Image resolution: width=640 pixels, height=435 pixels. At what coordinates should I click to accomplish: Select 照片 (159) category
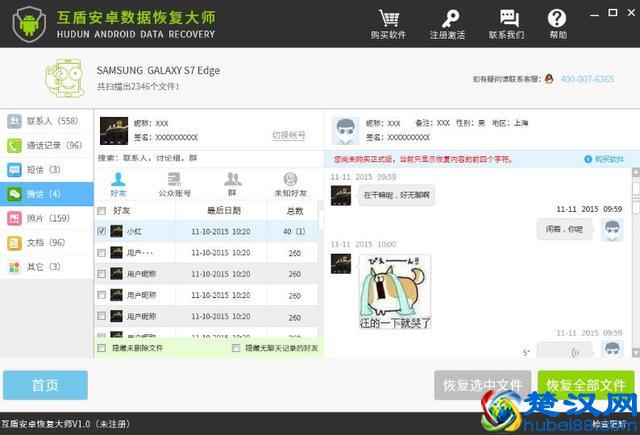click(47, 218)
